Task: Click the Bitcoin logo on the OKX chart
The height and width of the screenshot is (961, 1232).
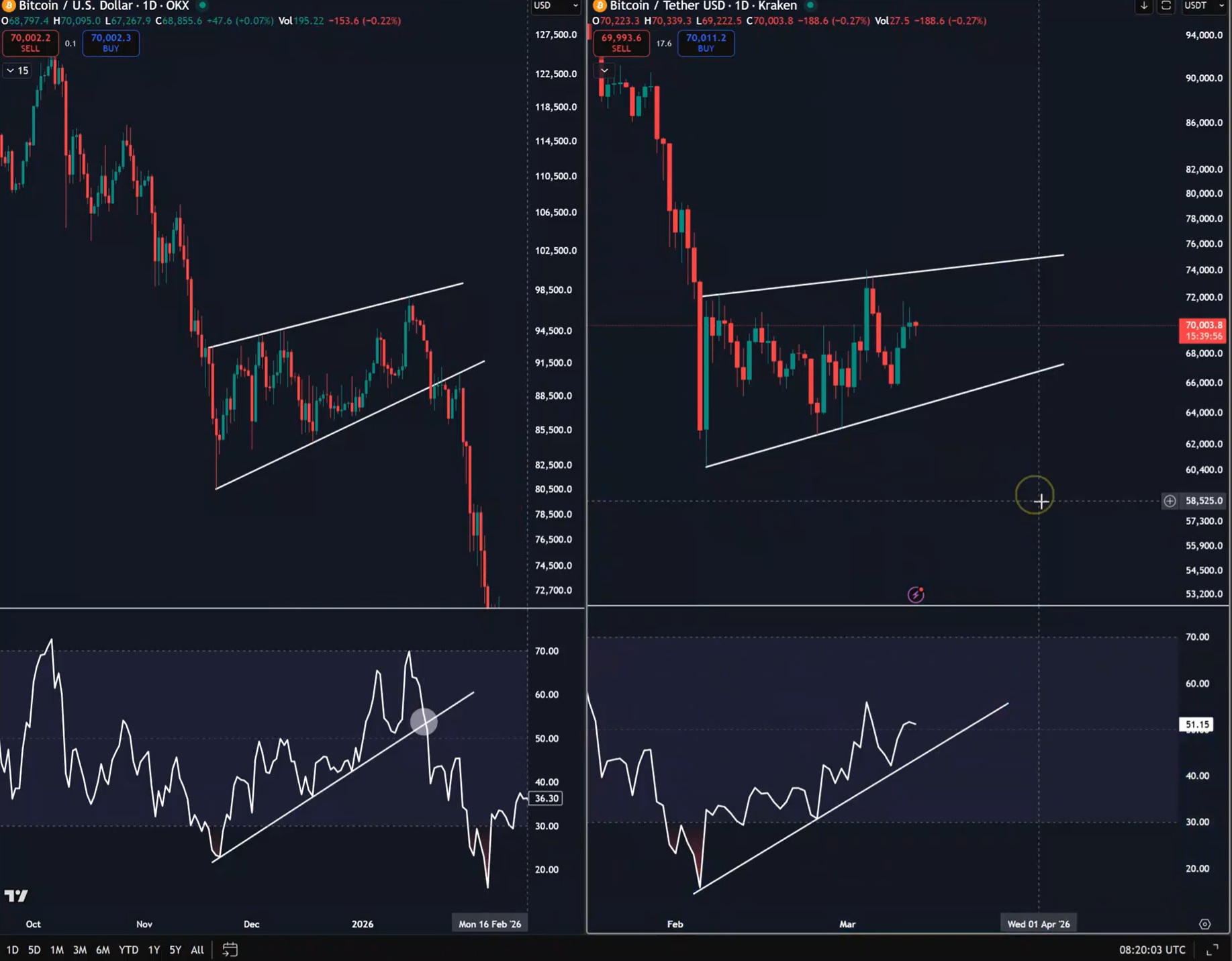Action: [9, 6]
